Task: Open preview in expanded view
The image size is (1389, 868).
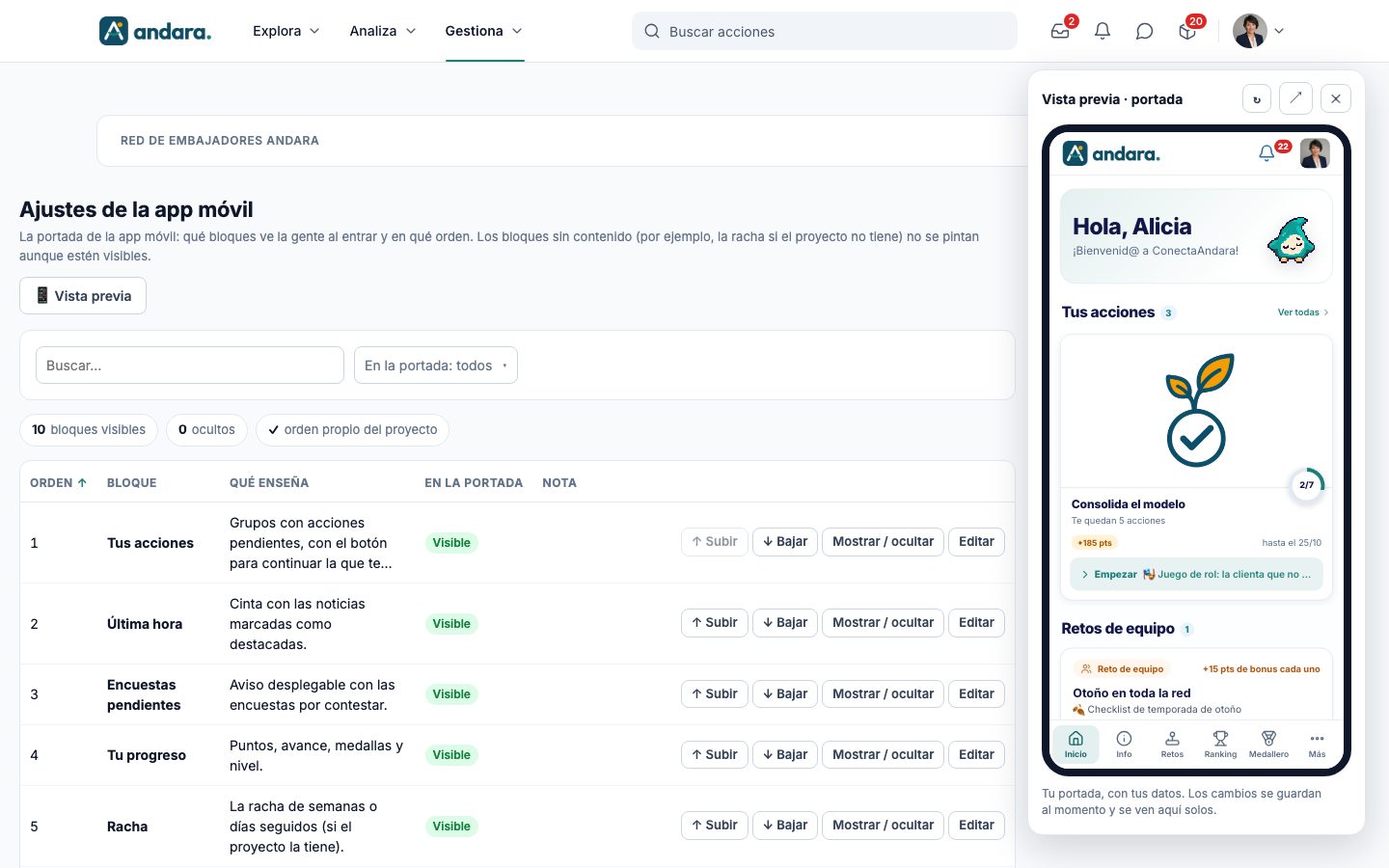Action: pyautogui.click(x=1295, y=98)
